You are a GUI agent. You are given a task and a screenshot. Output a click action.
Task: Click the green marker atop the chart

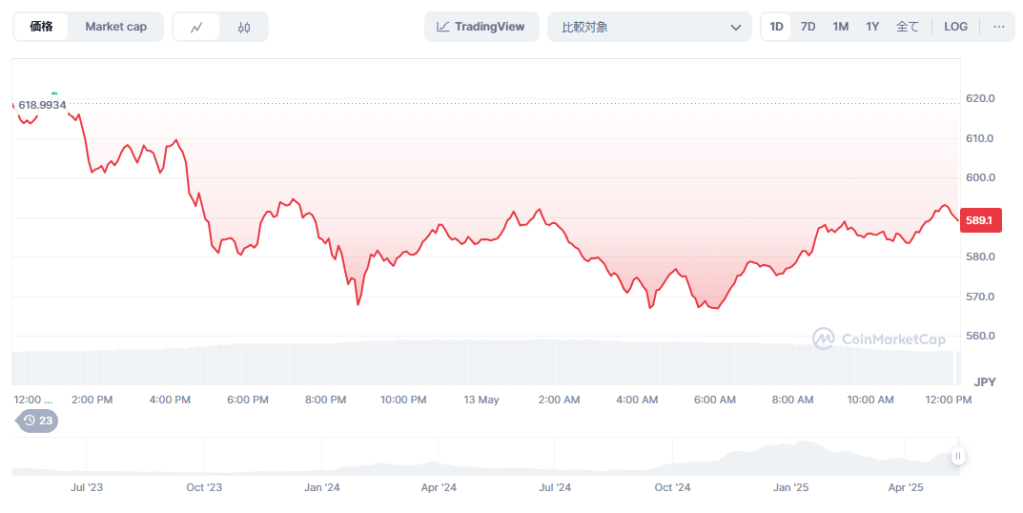click(x=54, y=93)
